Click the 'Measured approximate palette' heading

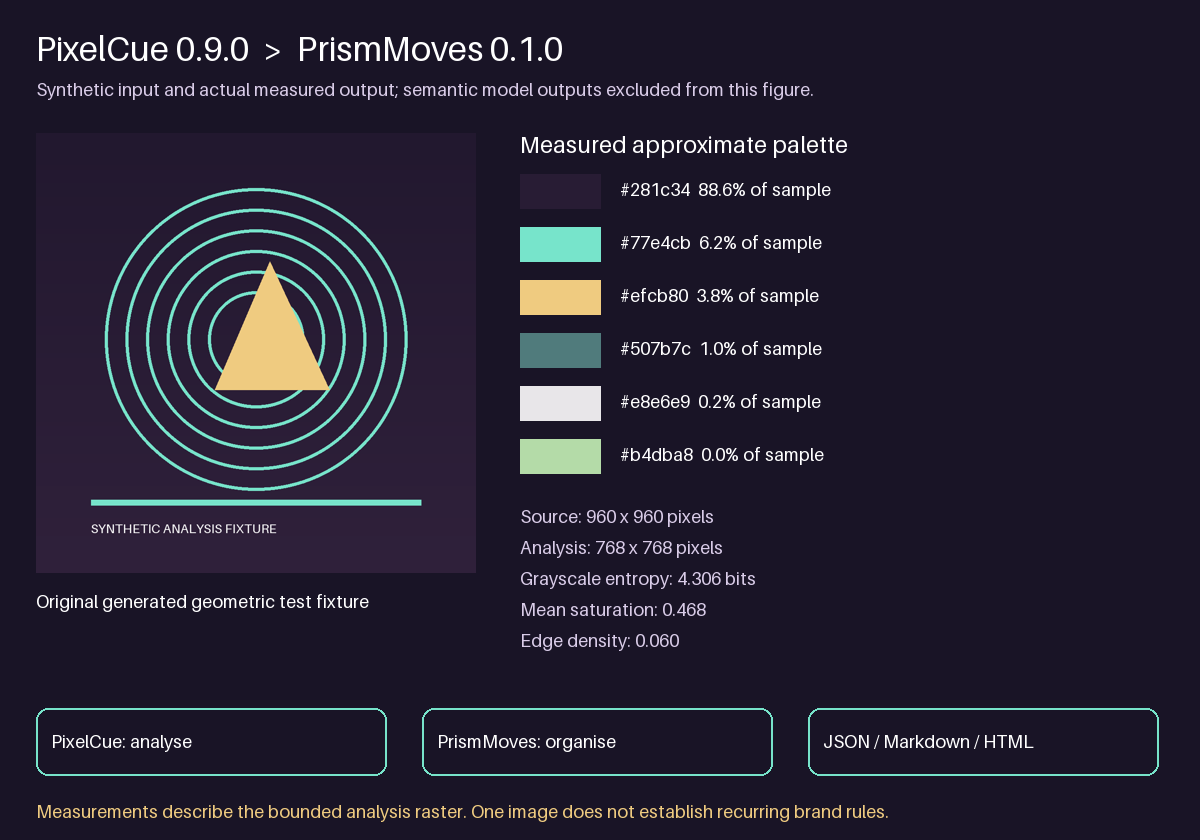coord(684,145)
